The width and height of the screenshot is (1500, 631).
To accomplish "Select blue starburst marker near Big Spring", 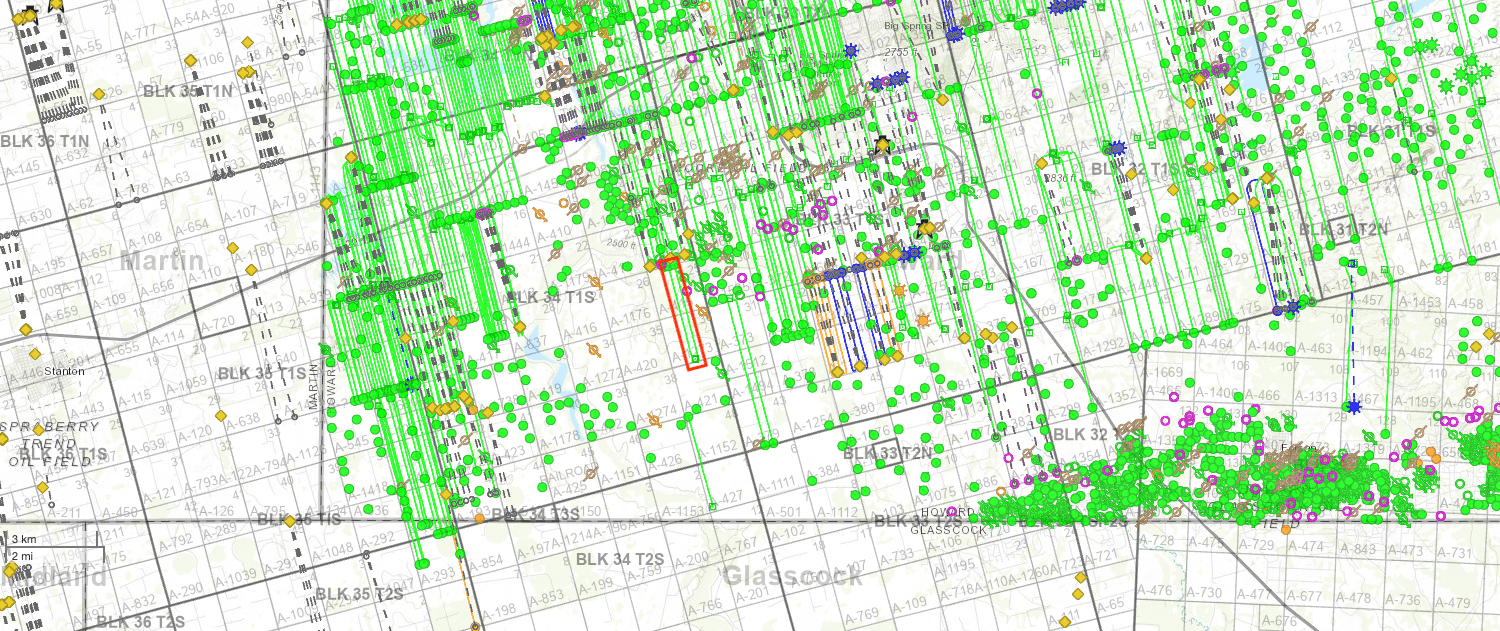I will pos(851,50).
